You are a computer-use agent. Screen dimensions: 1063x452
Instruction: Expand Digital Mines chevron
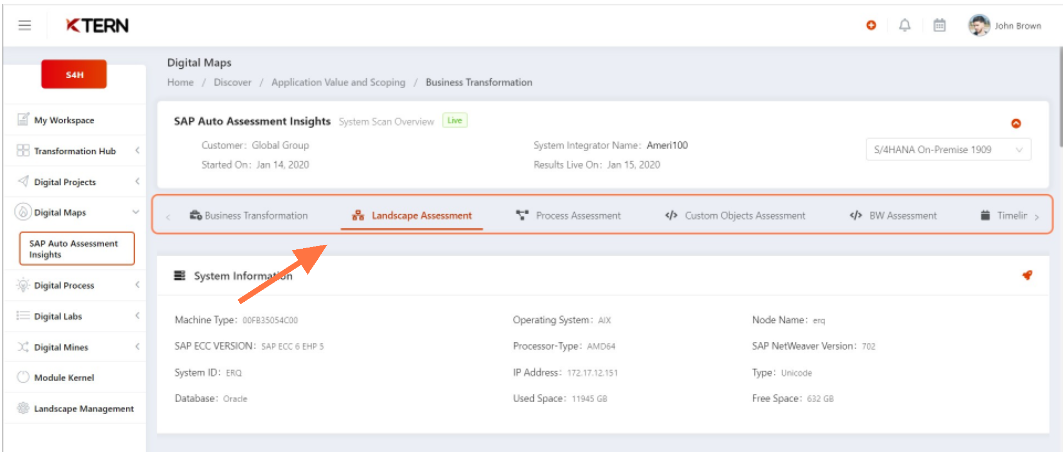[137, 347]
